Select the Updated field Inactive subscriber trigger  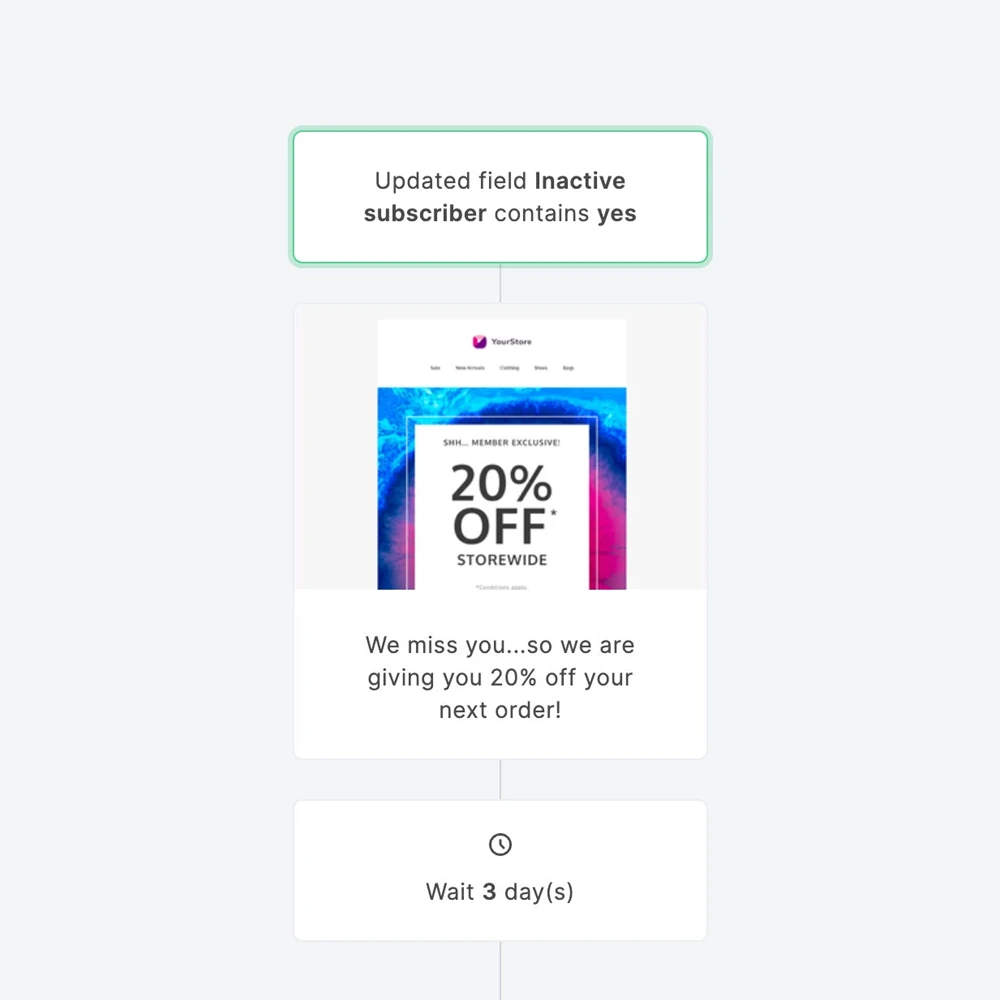pyautogui.click(x=500, y=197)
